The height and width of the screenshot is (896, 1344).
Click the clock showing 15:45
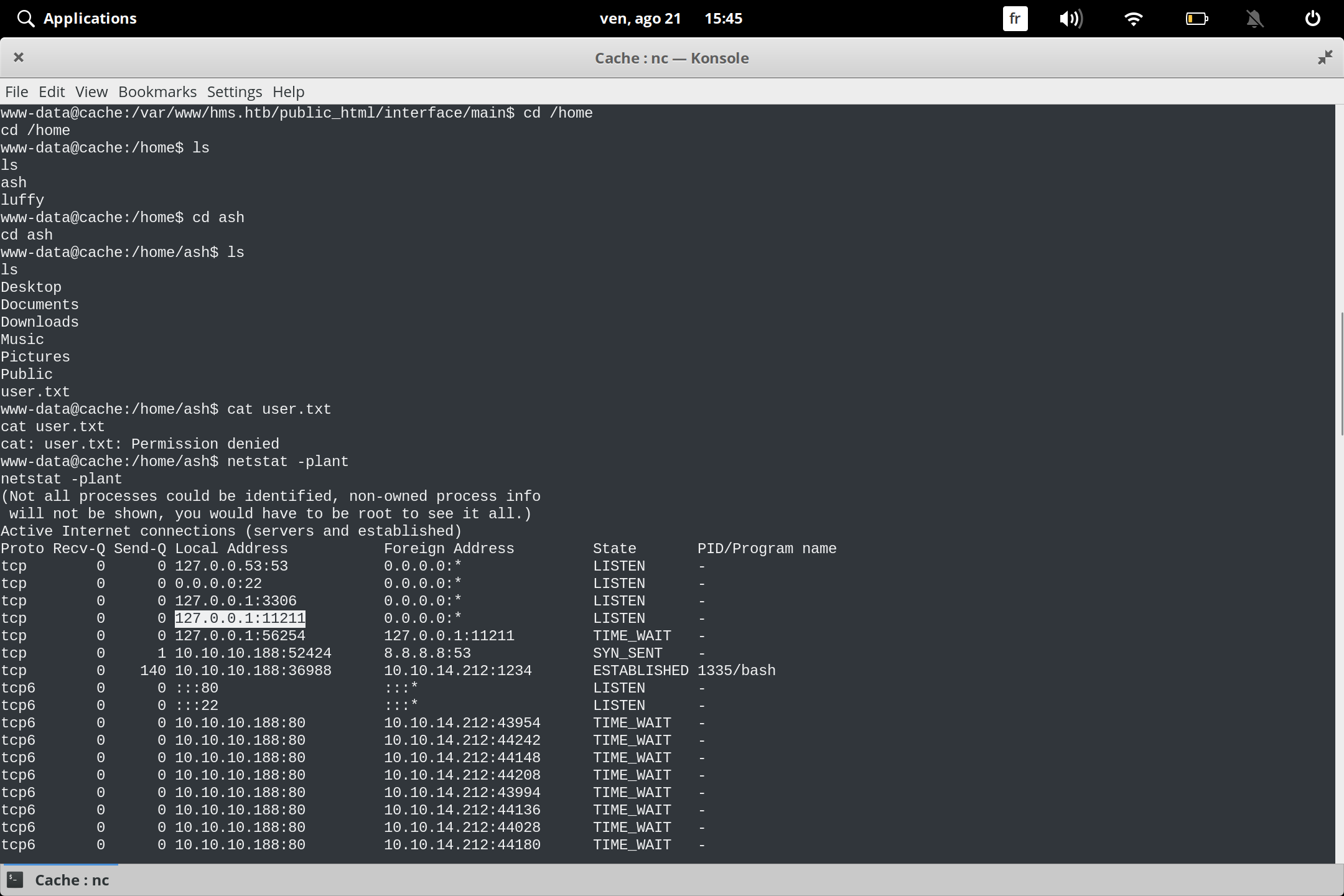point(724,18)
